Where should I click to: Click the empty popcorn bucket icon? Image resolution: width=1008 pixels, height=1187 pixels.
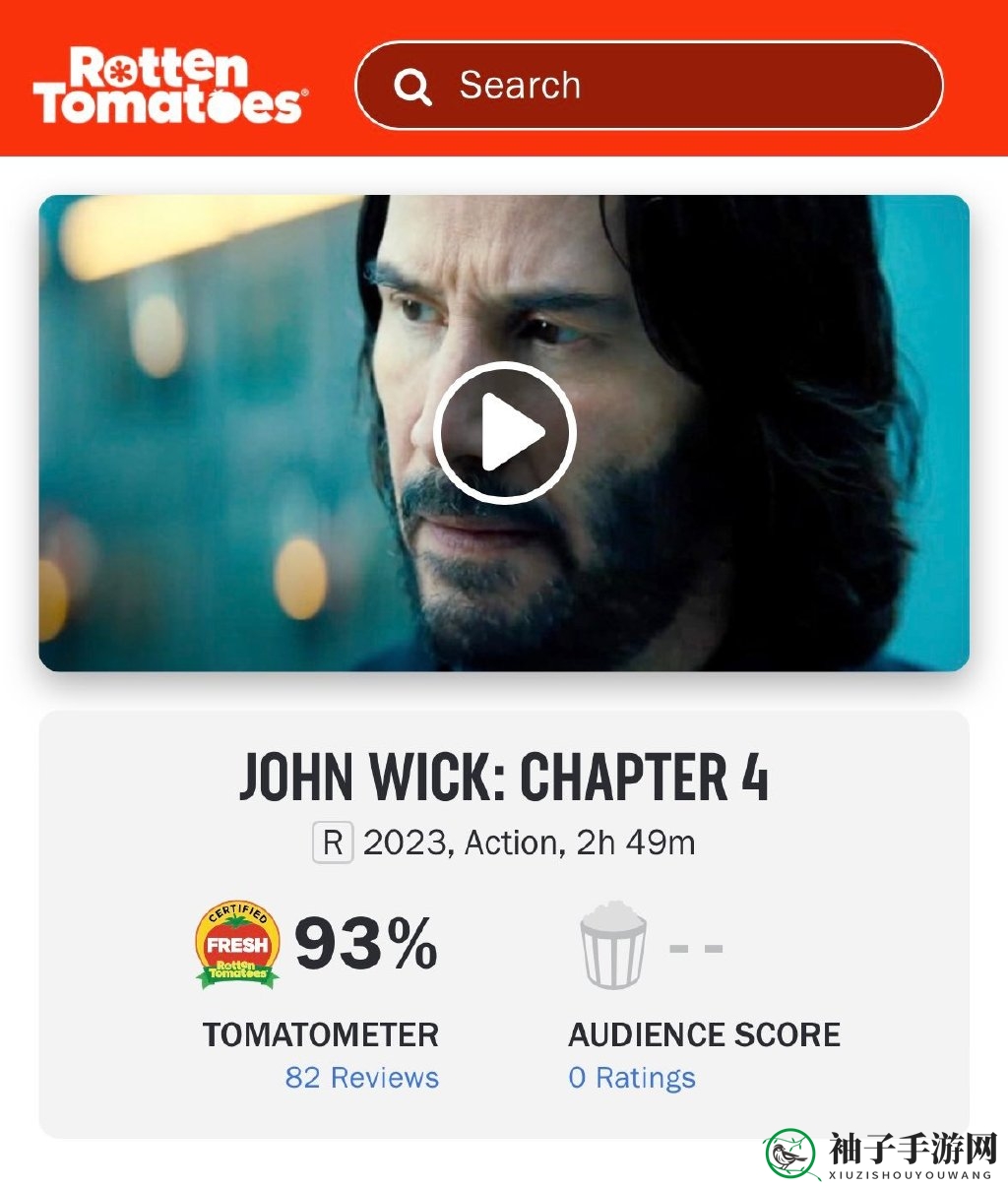(613, 945)
